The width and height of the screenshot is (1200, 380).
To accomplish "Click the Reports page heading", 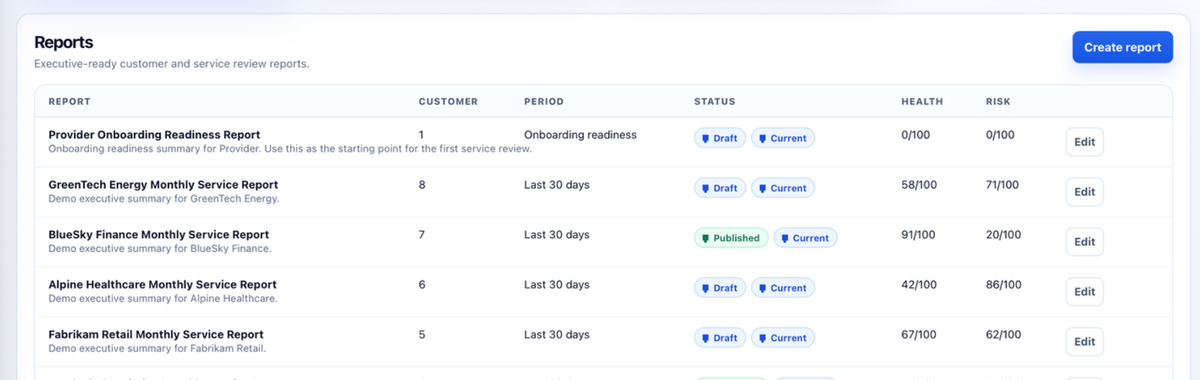I will click(64, 42).
